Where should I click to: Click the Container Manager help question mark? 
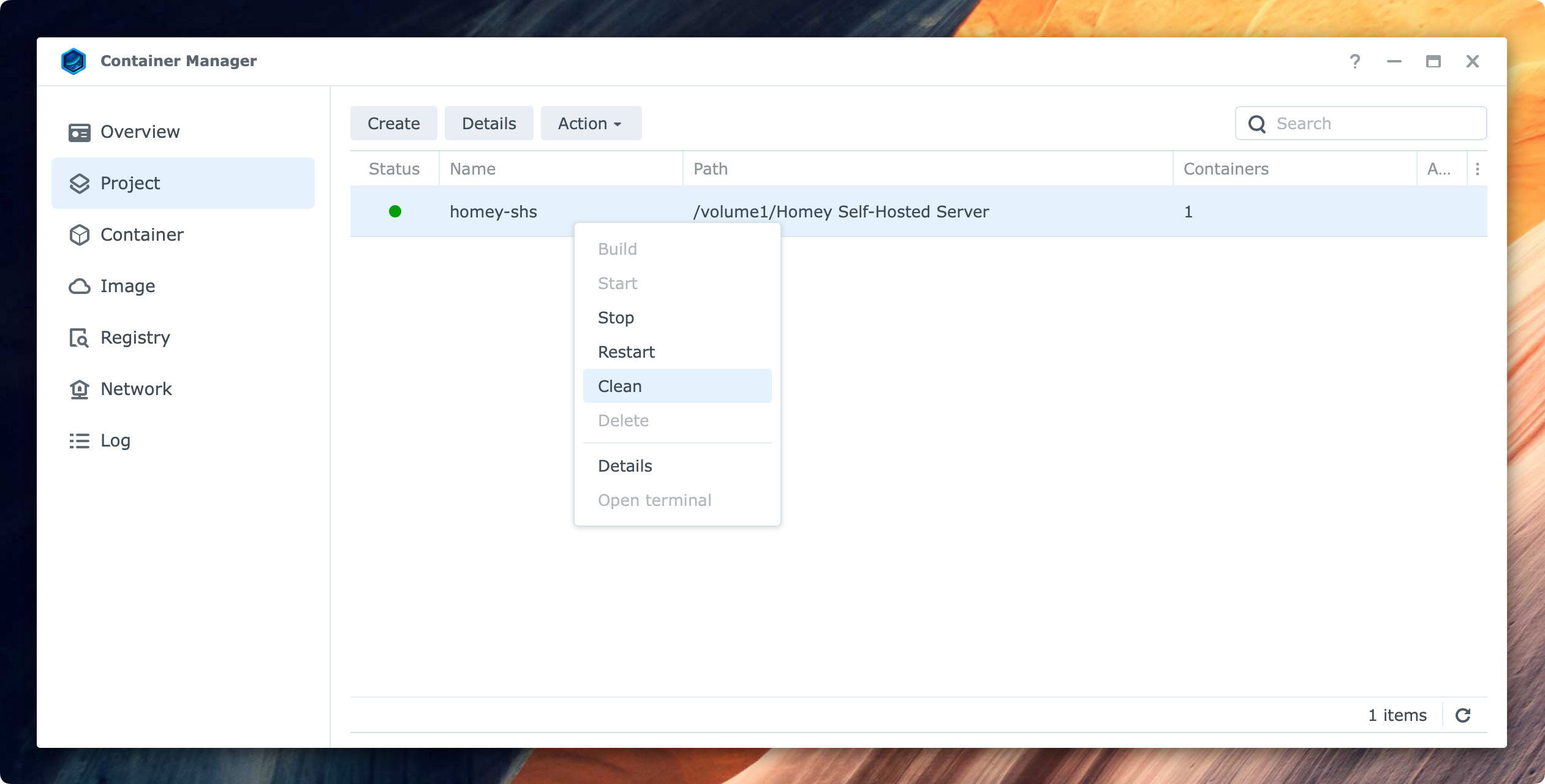click(1354, 61)
